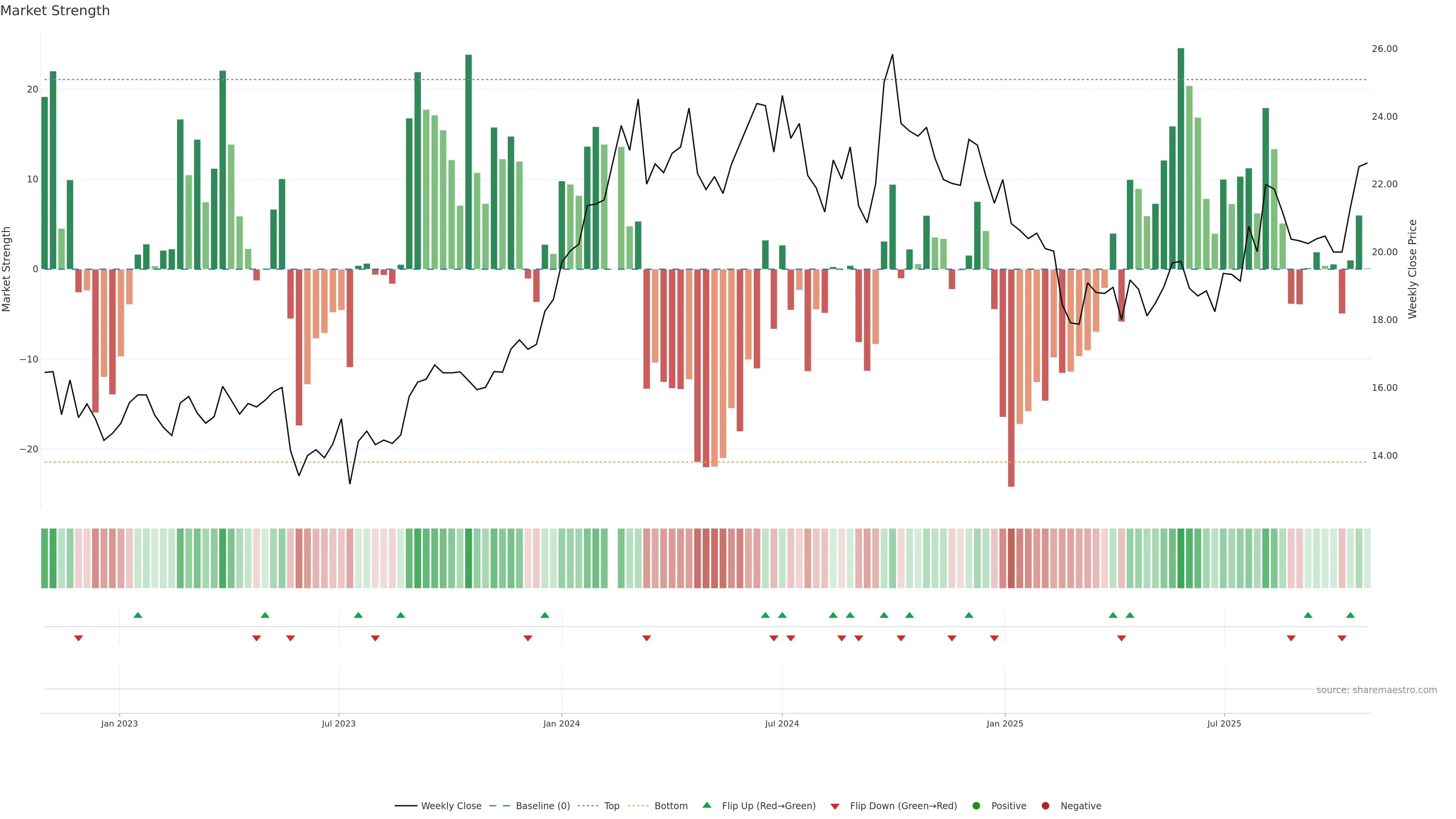Click the green Flip Up triangle legend icon
This screenshot has height=819, width=1456.
point(706,805)
